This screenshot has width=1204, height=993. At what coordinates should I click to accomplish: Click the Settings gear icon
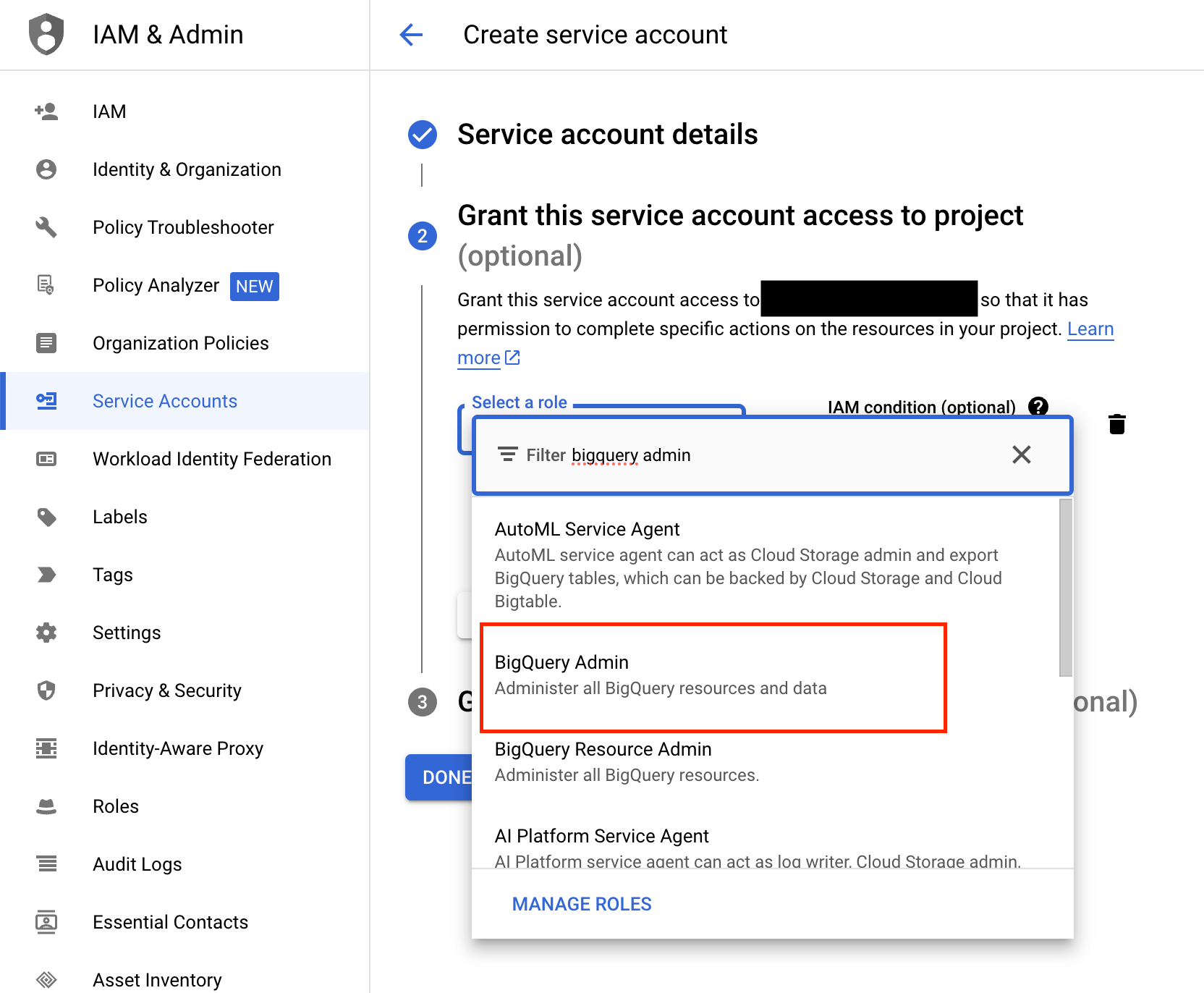(x=46, y=633)
